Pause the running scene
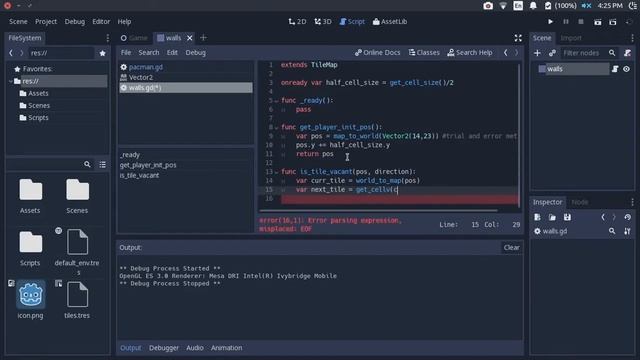640x360 pixels. coord(566,22)
